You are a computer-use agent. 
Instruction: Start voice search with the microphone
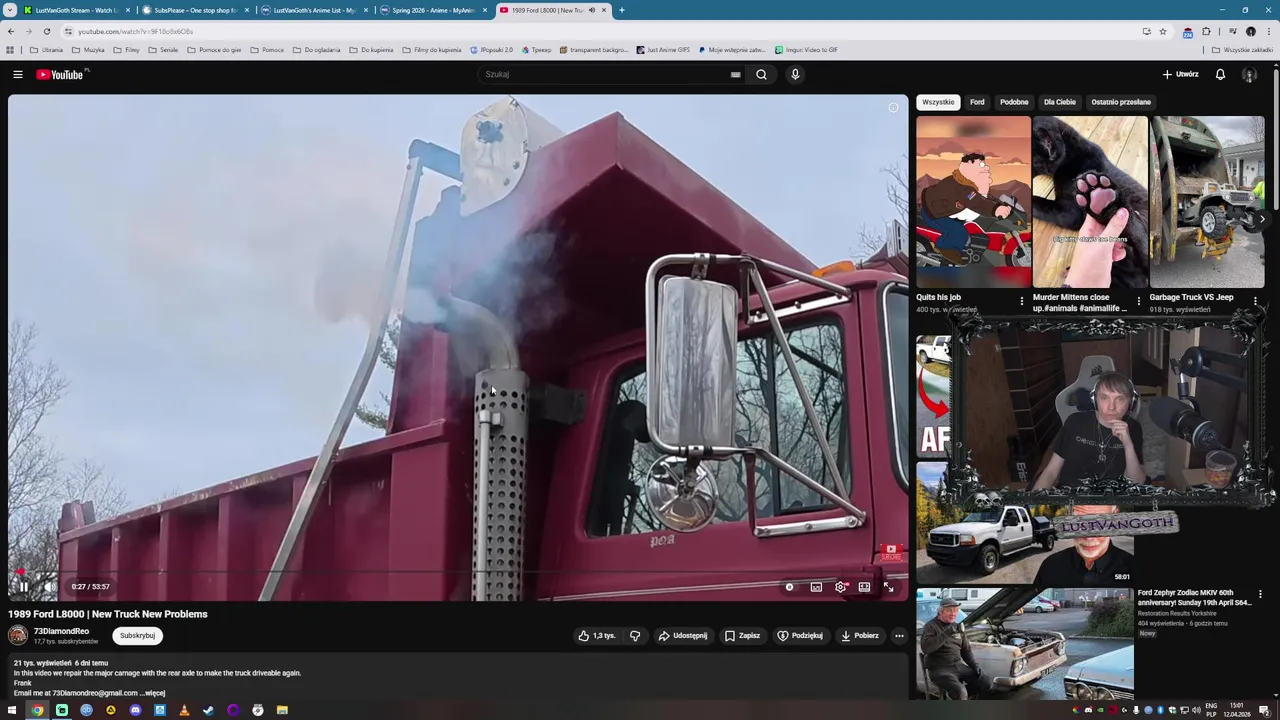(795, 75)
